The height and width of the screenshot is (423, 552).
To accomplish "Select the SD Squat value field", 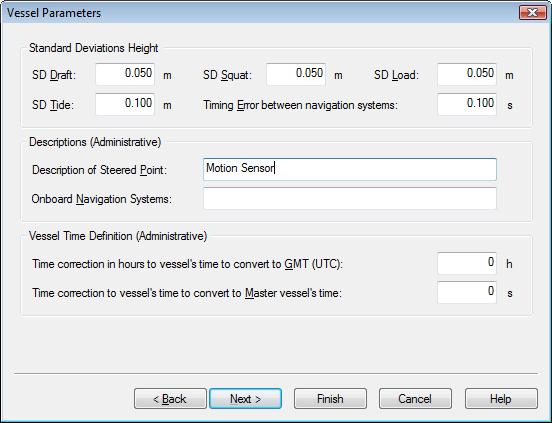I will 296,74.
